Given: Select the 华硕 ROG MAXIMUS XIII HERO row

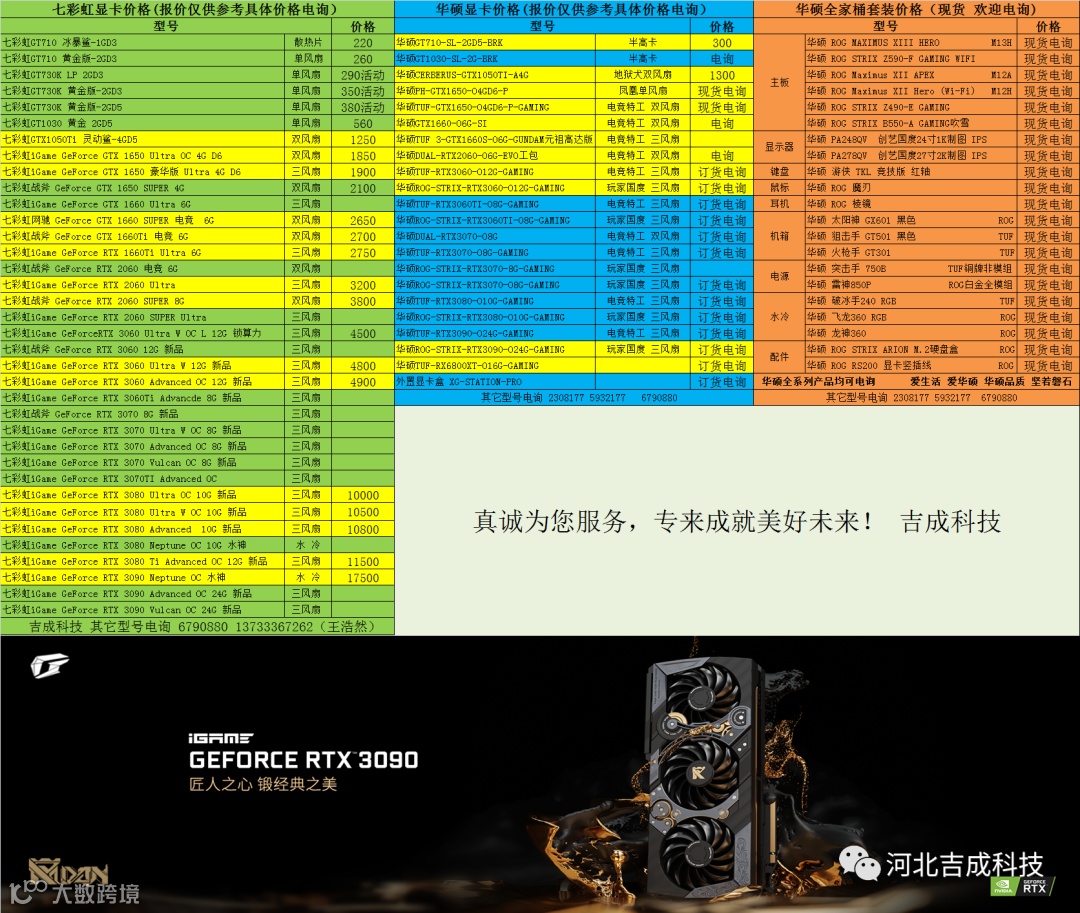Looking at the screenshot, I should point(942,42).
